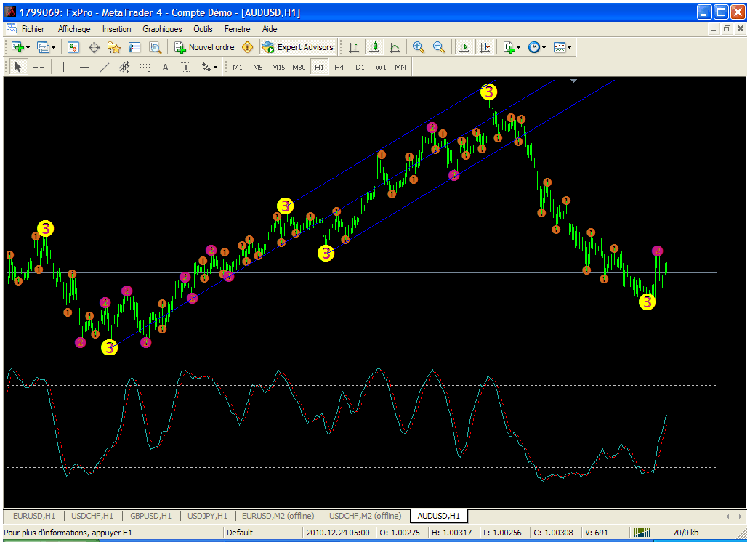Screen dimensions: 750x542
Task: Click the zoom out magnifier icon
Action: coord(438,47)
